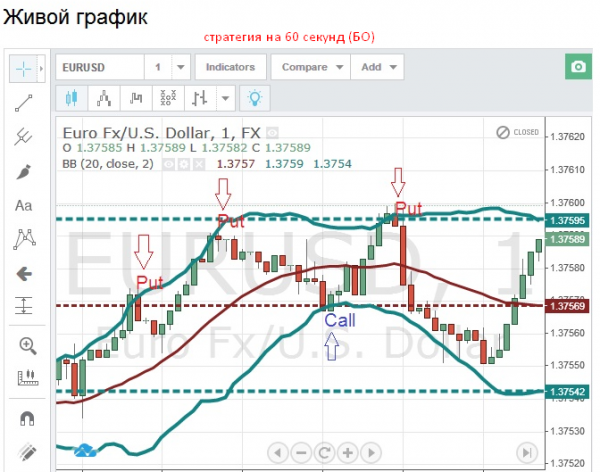Screen dimensions: 600x472
Task: Select the trend line drawing tool
Action: tap(25, 101)
